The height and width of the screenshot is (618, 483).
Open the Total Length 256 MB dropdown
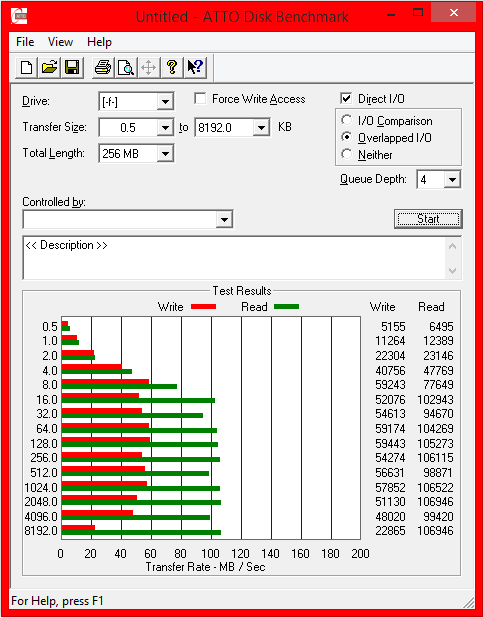click(x=165, y=154)
